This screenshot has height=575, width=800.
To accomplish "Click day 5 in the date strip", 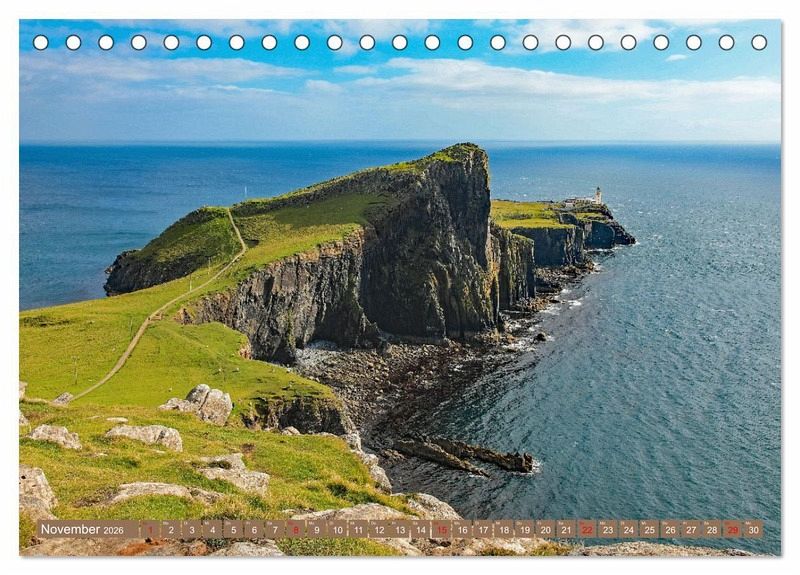I will pyautogui.click(x=232, y=529).
